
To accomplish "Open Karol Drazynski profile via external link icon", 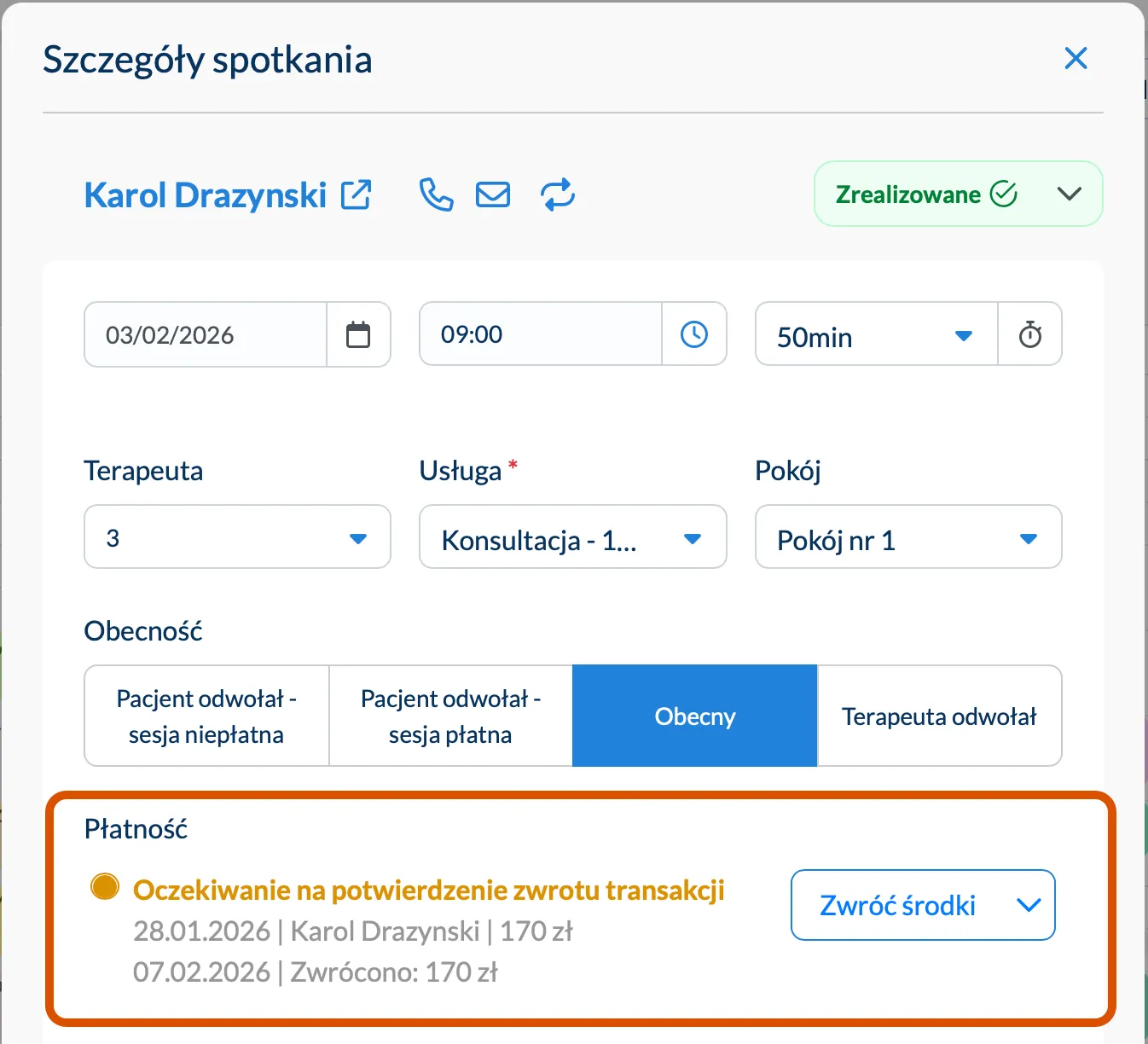I will [356, 194].
